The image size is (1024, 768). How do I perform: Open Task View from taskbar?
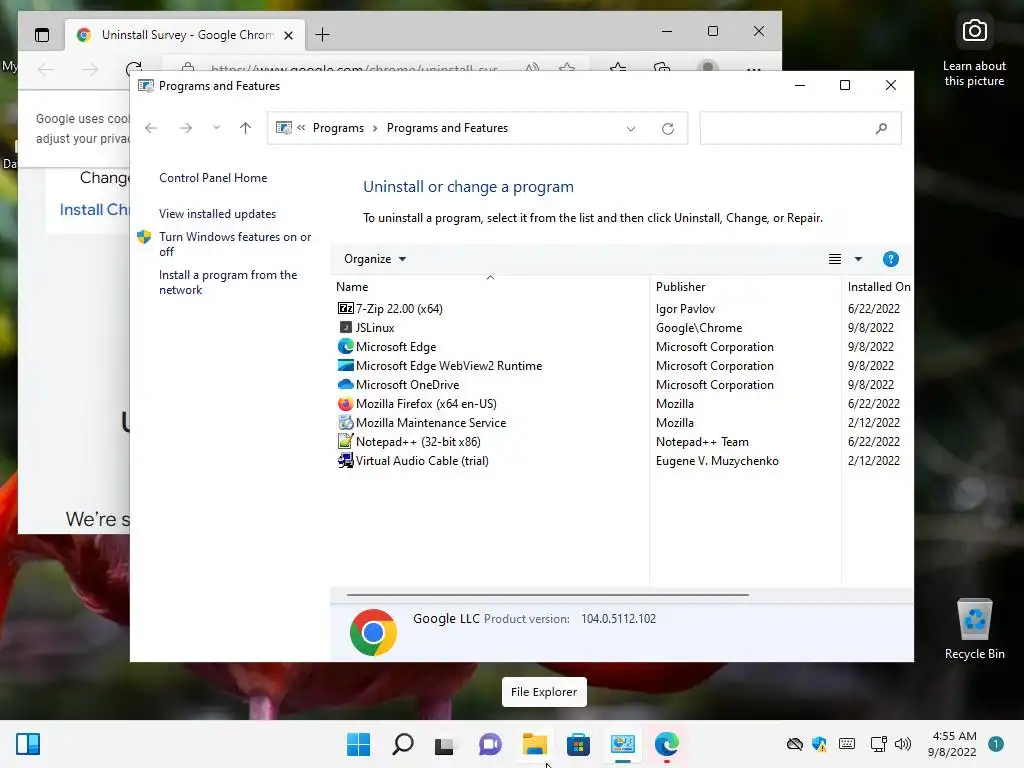click(x=445, y=744)
